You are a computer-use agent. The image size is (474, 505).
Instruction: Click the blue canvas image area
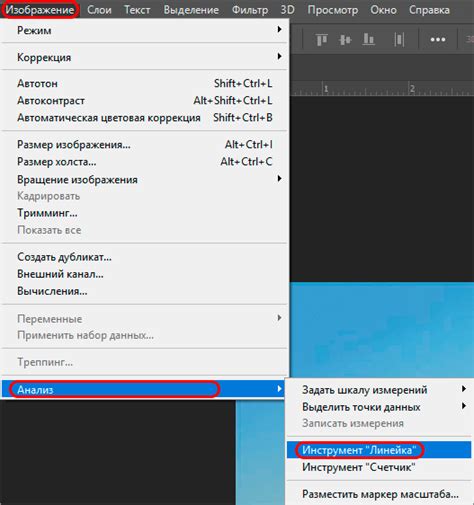click(x=382, y=330)
